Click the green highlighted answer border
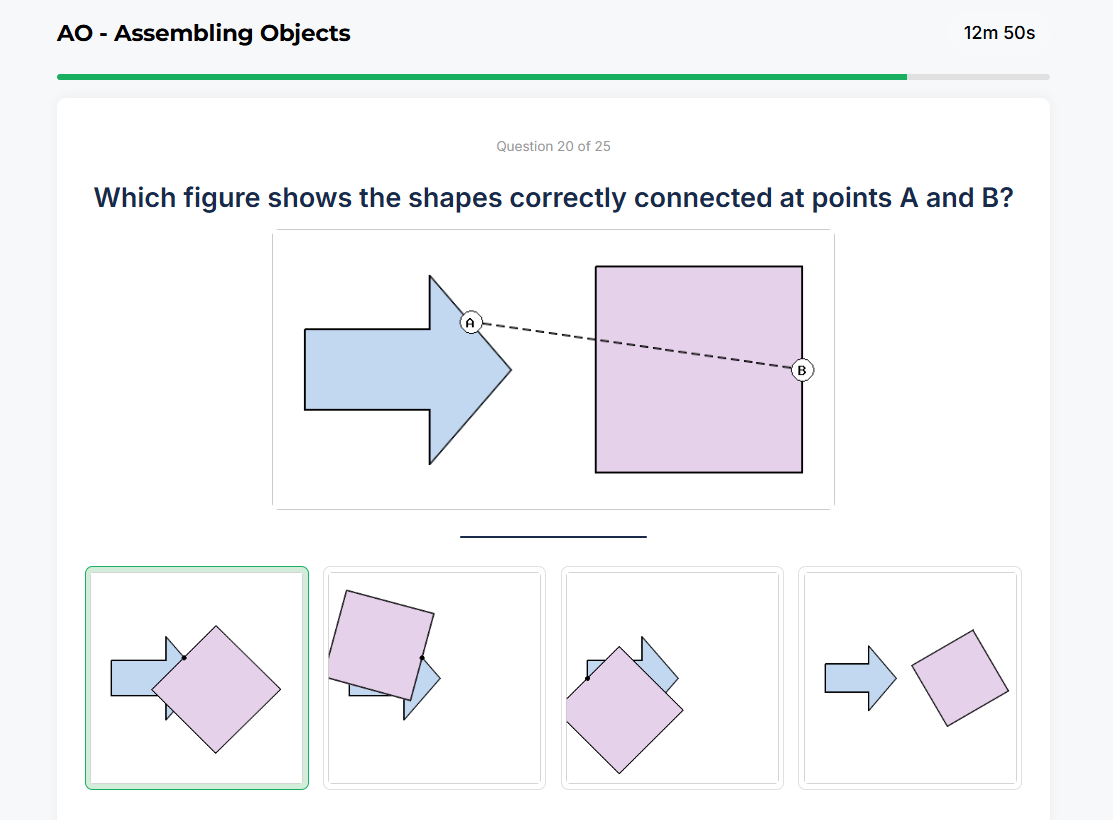This screenshot has height=820, width=1113. (x=197, y=568)
